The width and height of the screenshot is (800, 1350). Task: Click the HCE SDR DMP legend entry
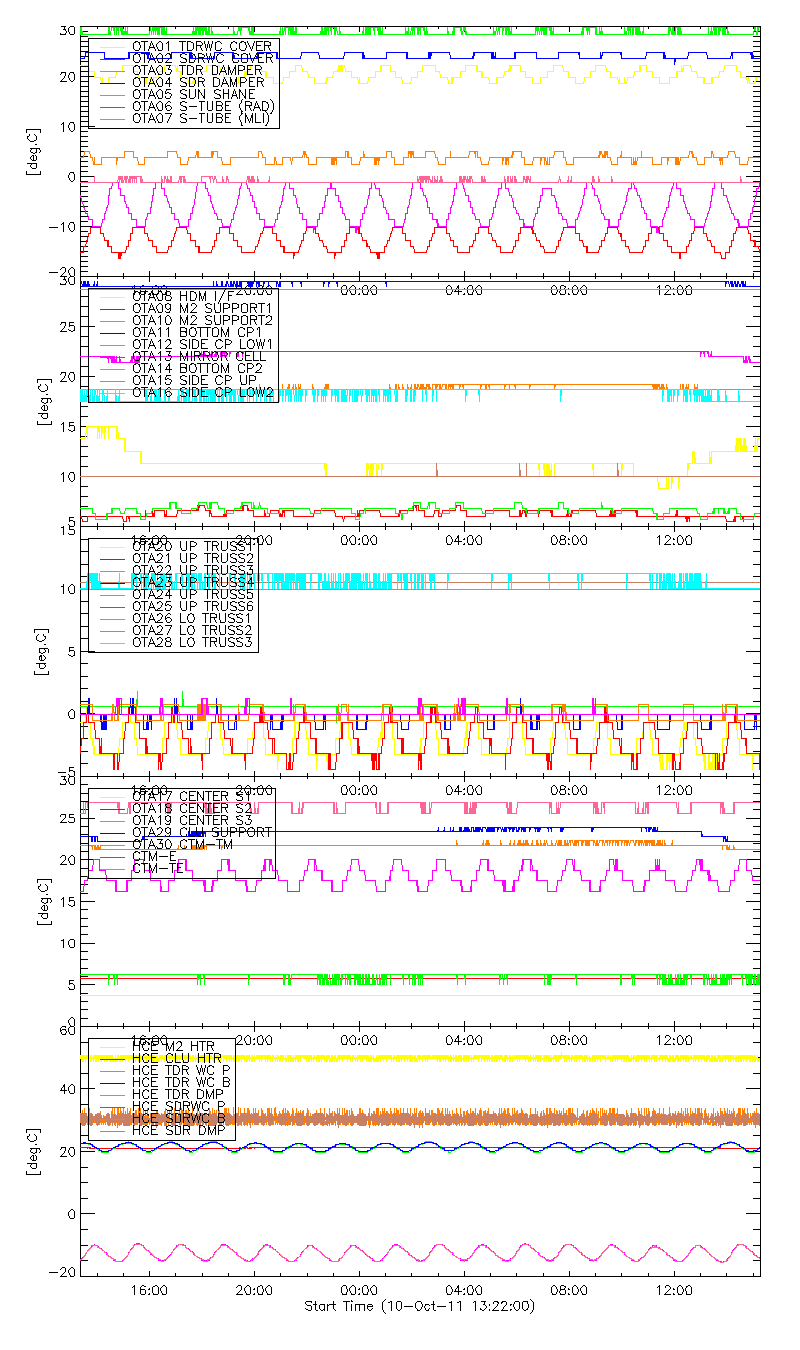180,1130
